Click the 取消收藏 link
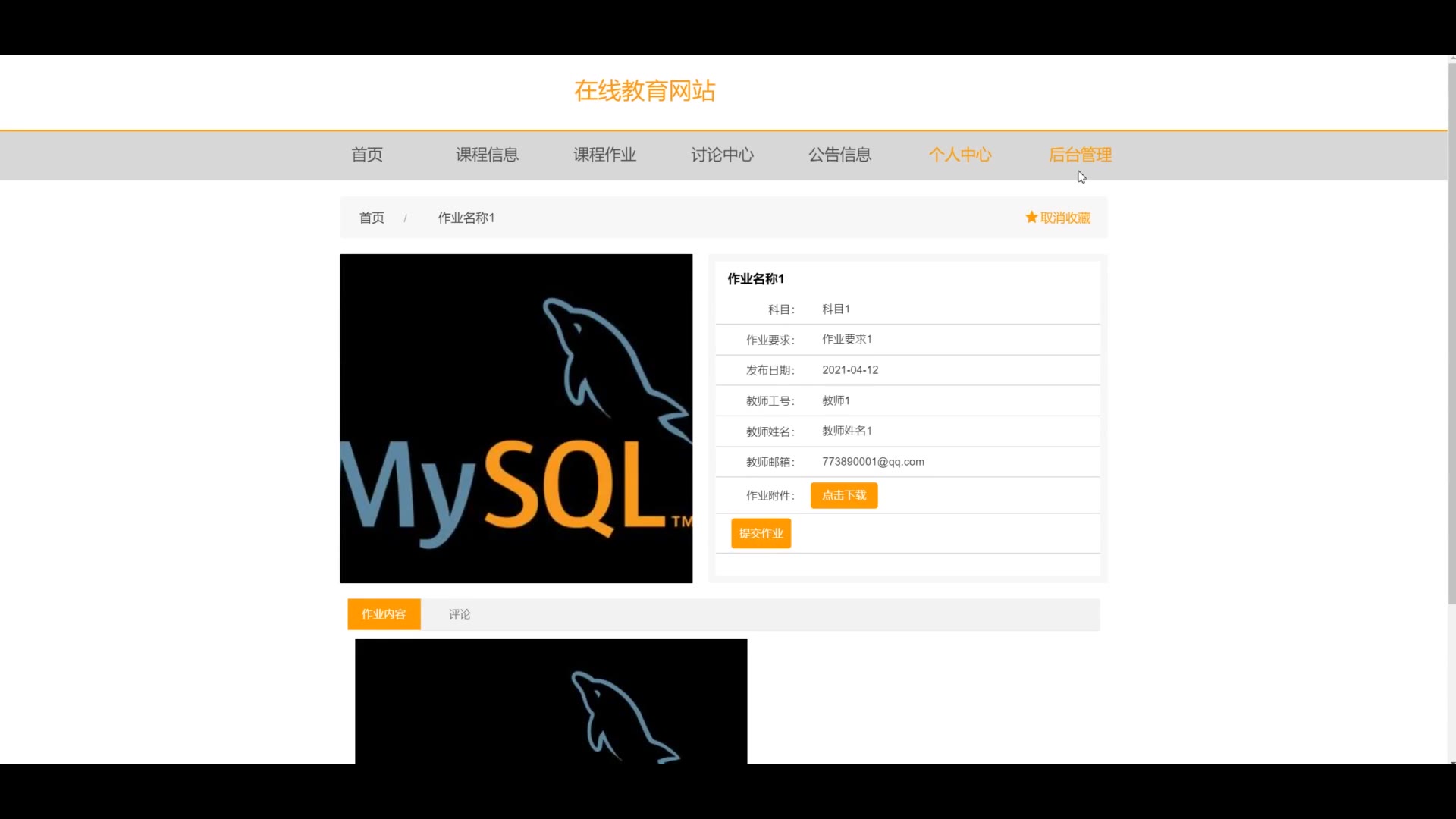 tap(1065, 218)
